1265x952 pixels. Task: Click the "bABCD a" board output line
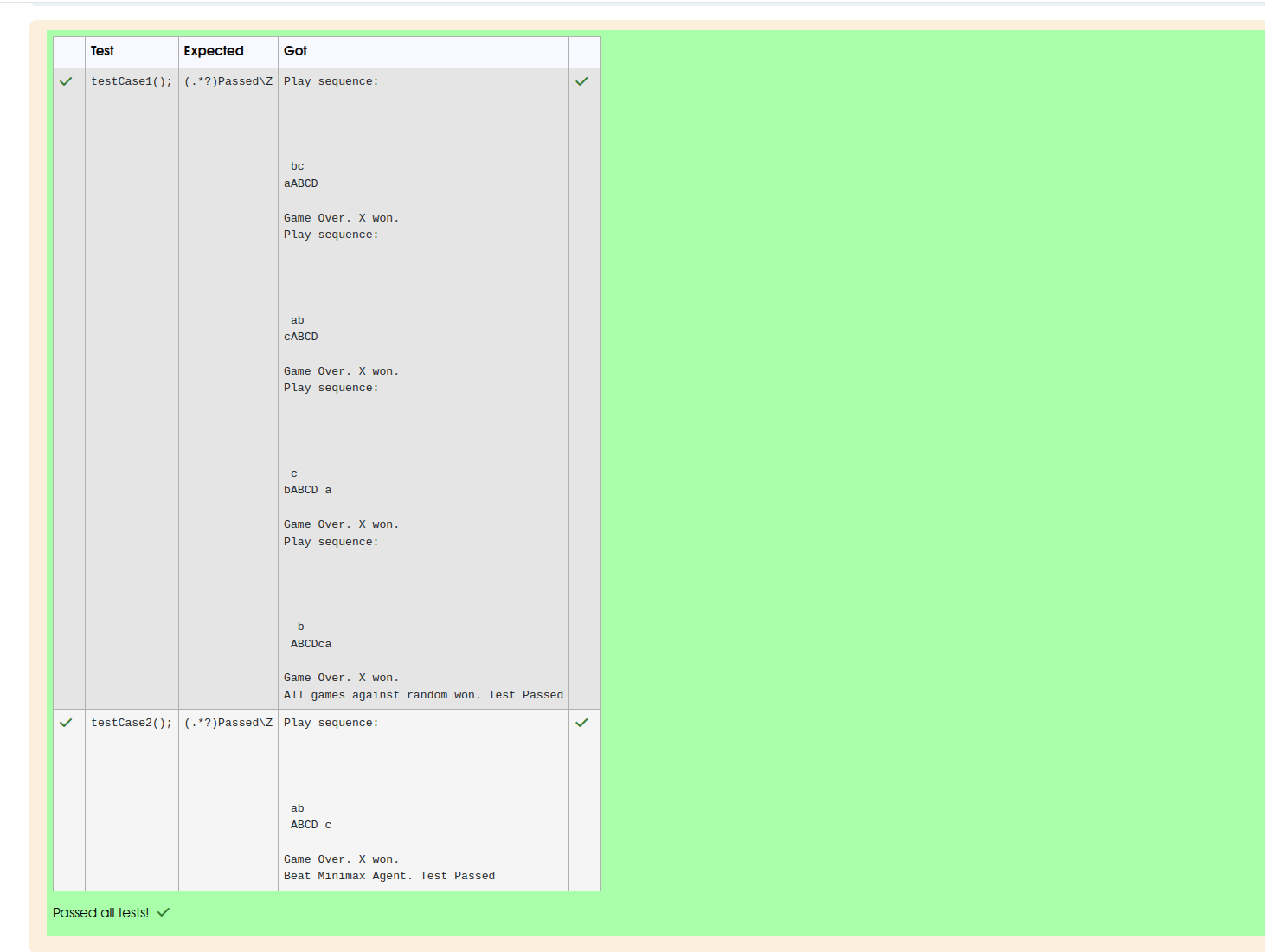point(307,490)
